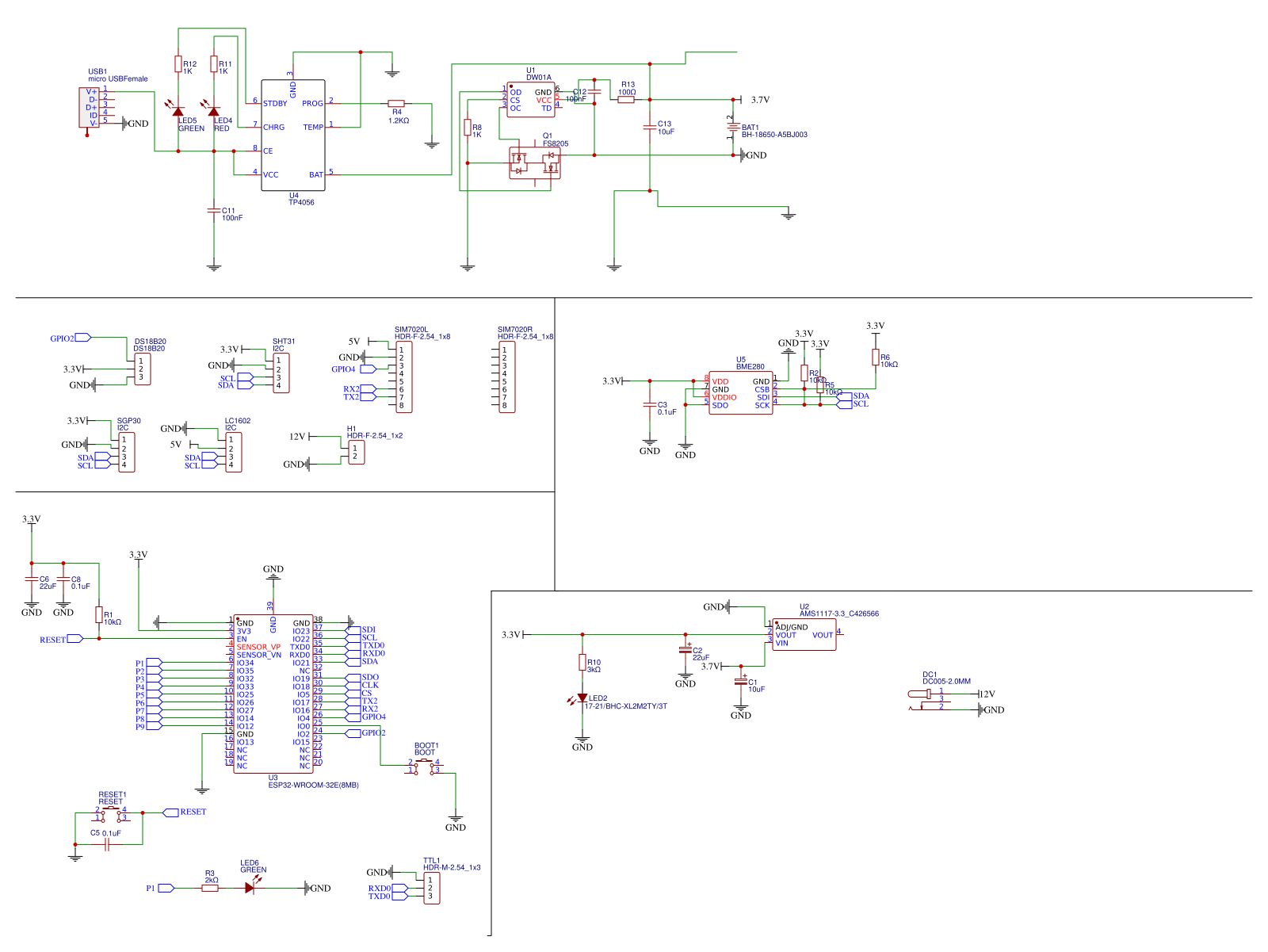Viewport: 1268px width, 952px height.
Task: Click the "3.7V" label near the battery
Action: tap(760, 100)
